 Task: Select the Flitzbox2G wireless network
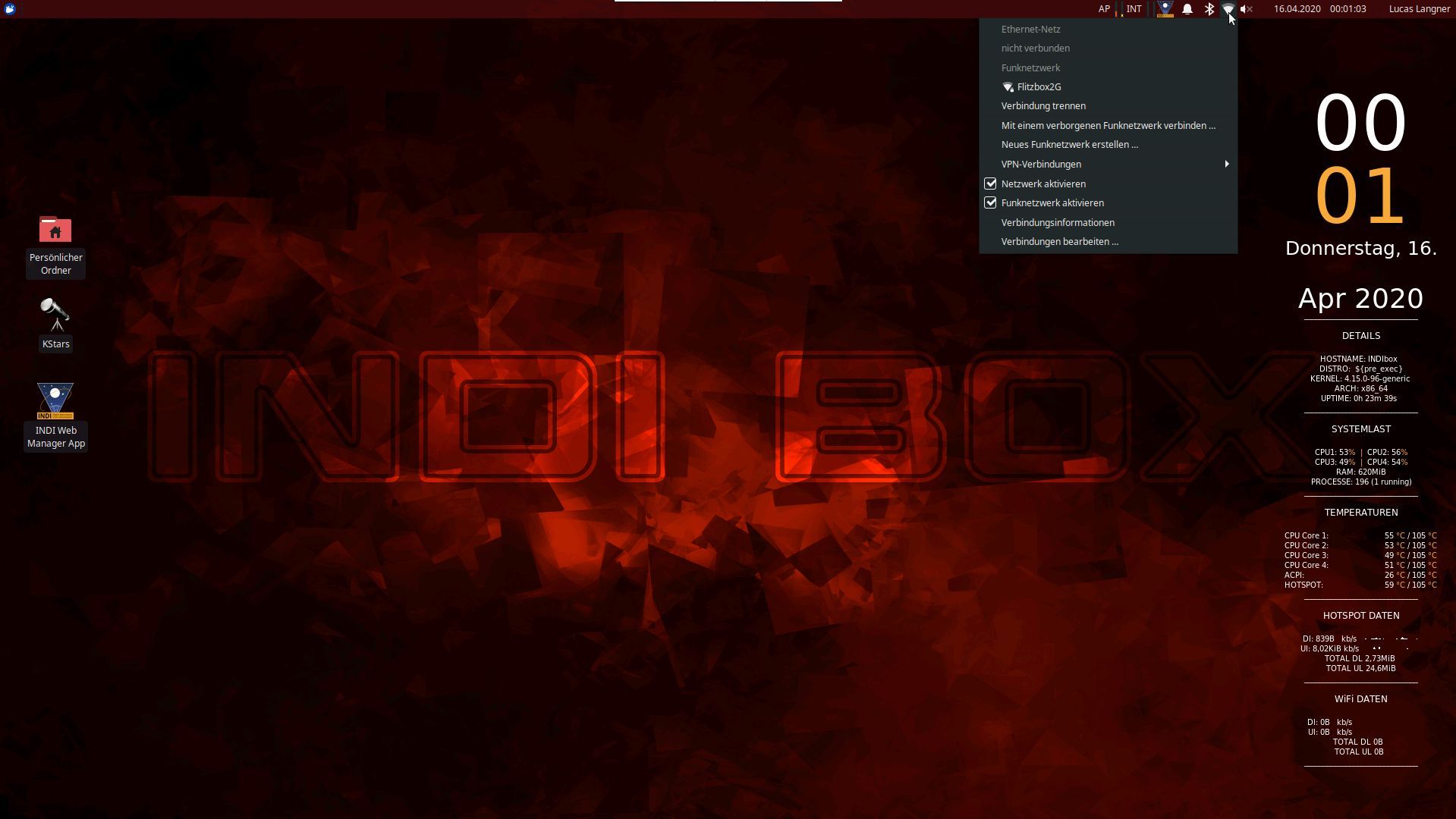point(1039,86)
